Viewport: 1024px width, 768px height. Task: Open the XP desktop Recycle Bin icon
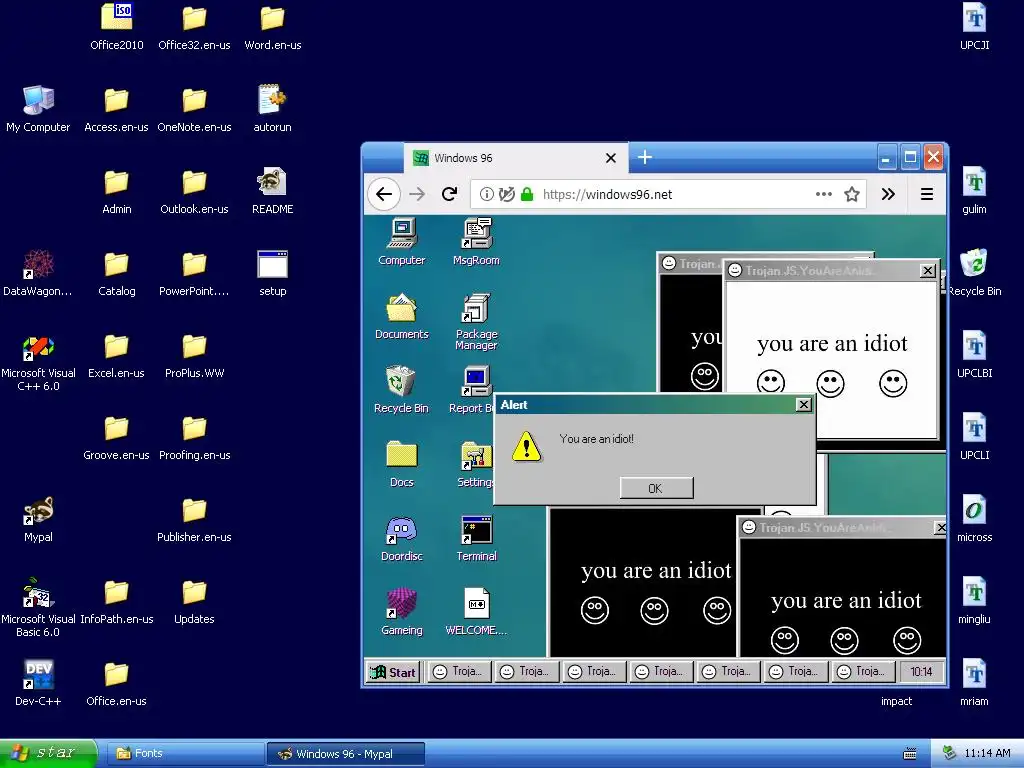coord(974,263)
